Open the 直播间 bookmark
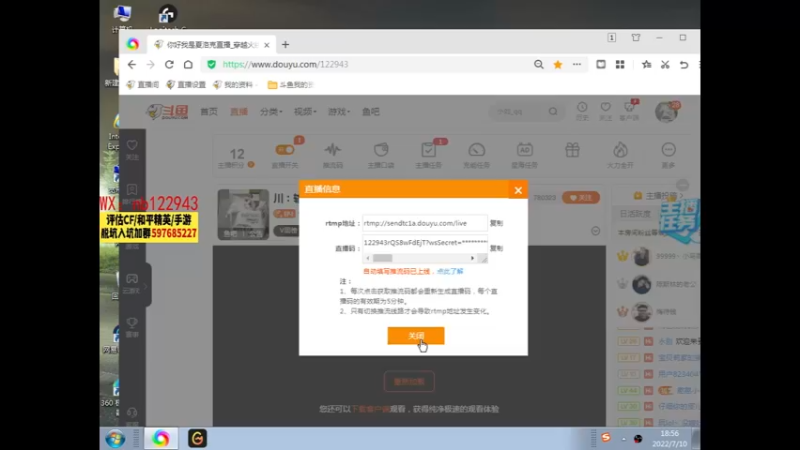The width and height of the screenshot is (800, 450). [143, 85]
